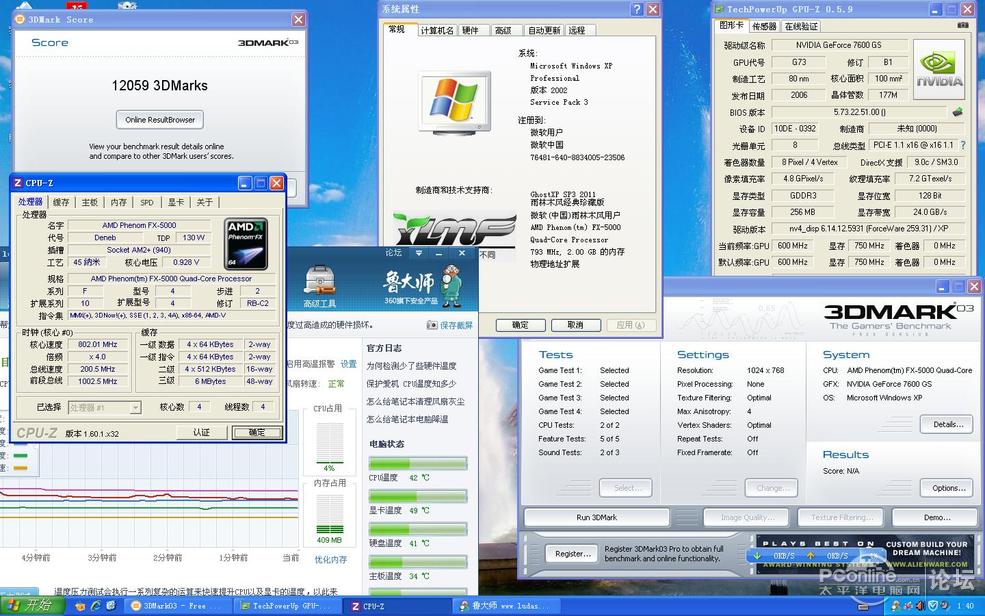
Task: Click the Options... button under Results
Action: [947, 488]
